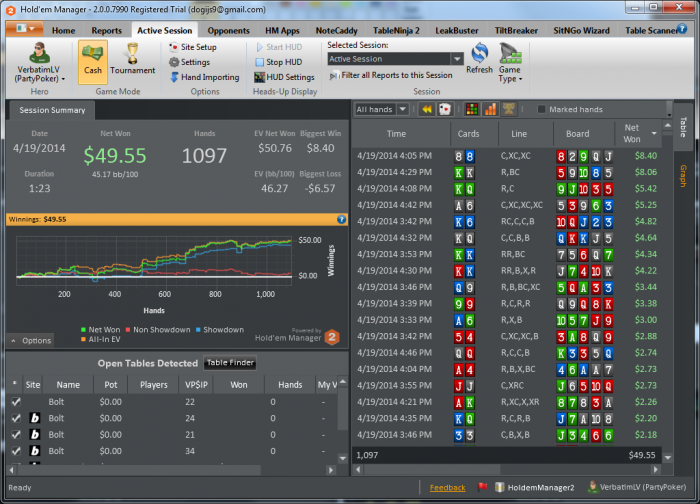Open the Game Type menu
The image size is (700, 504).
coord(510,62)
